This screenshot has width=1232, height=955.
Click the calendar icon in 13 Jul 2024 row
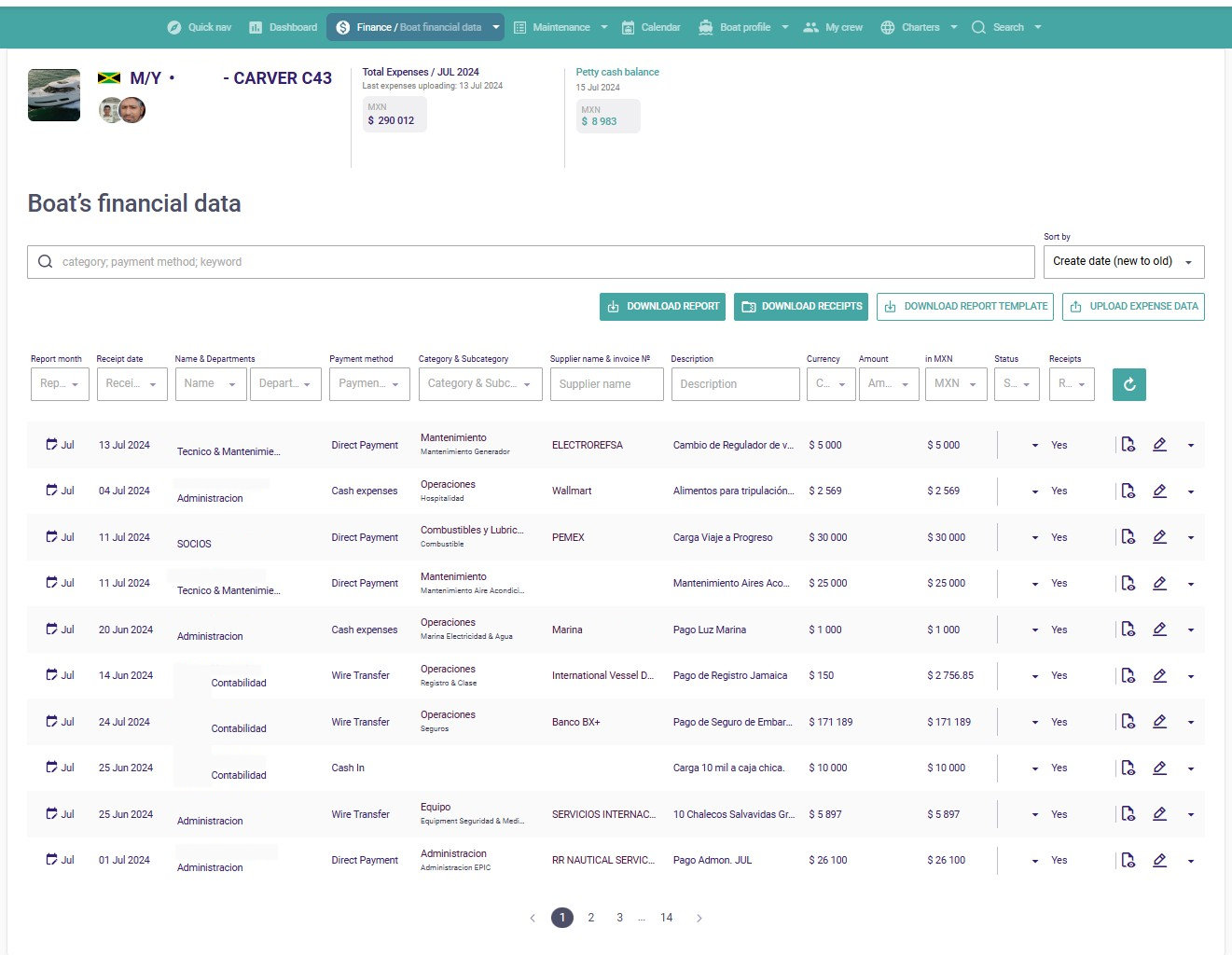(52, 445)
